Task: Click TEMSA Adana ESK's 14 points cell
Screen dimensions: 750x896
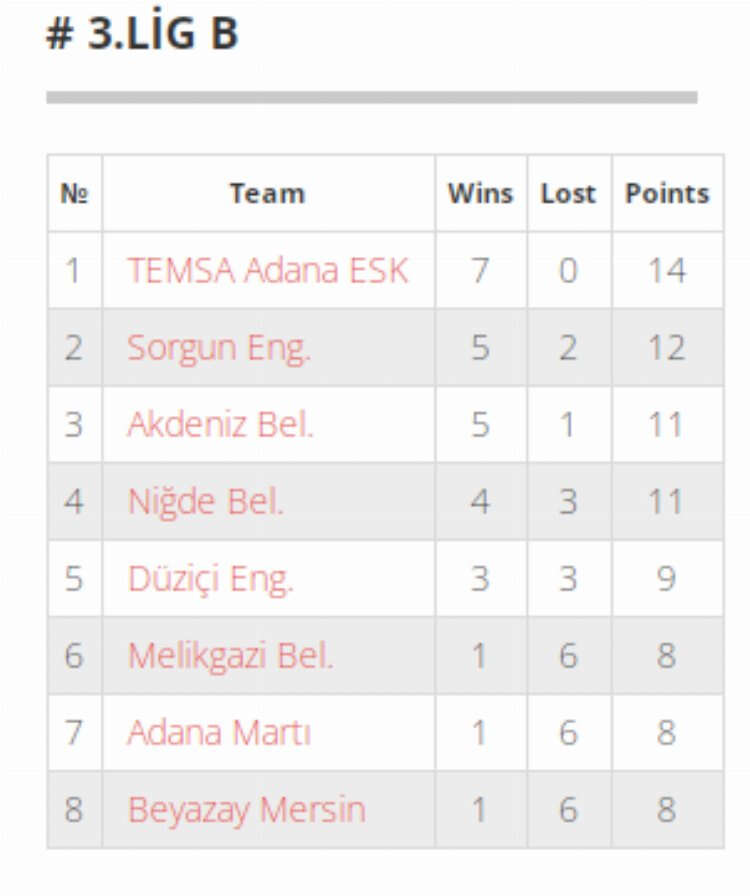Action: coord(667,271)
